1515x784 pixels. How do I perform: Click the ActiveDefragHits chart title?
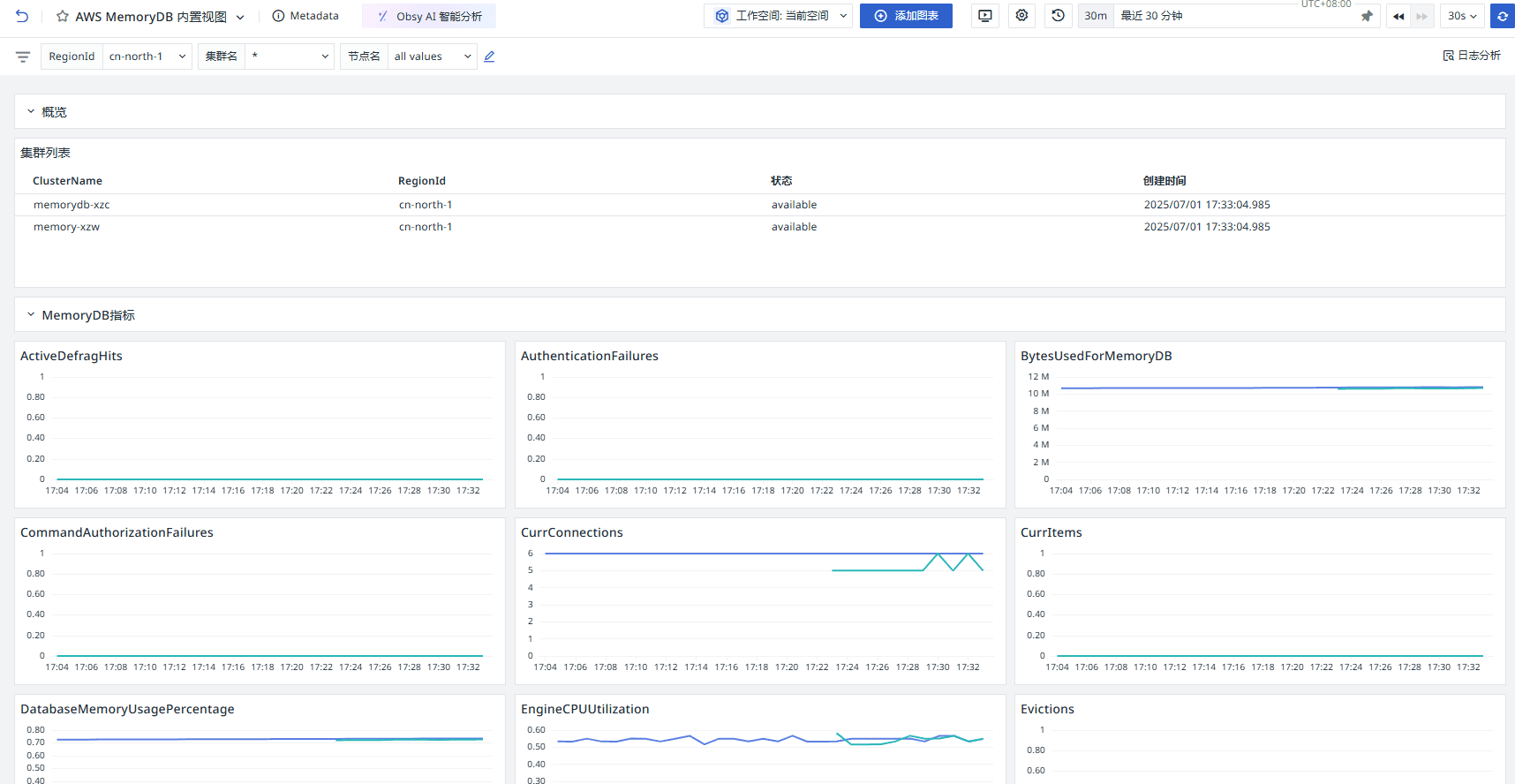(x=72, y=356)
